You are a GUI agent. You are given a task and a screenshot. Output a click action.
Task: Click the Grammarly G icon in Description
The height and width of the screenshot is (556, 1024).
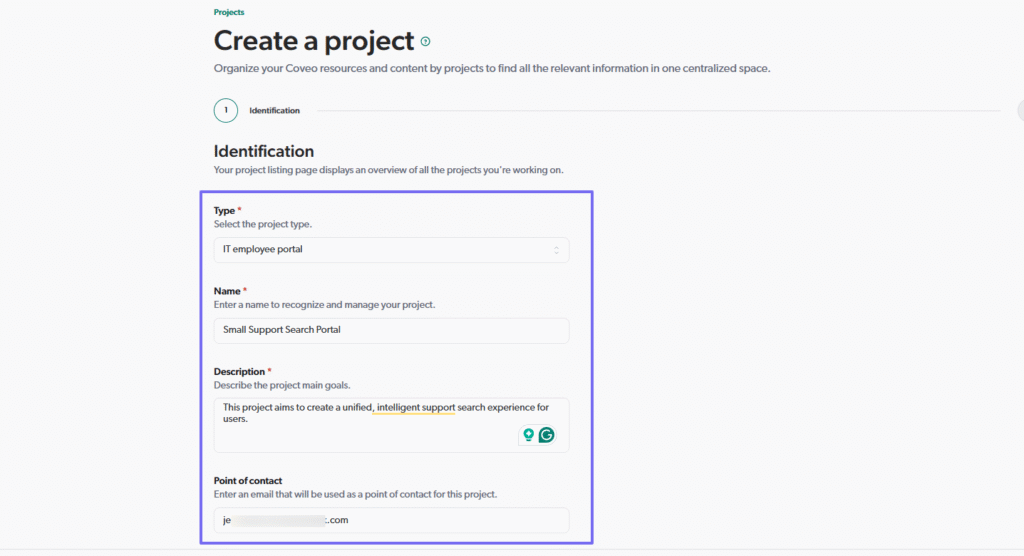point(546,435)
